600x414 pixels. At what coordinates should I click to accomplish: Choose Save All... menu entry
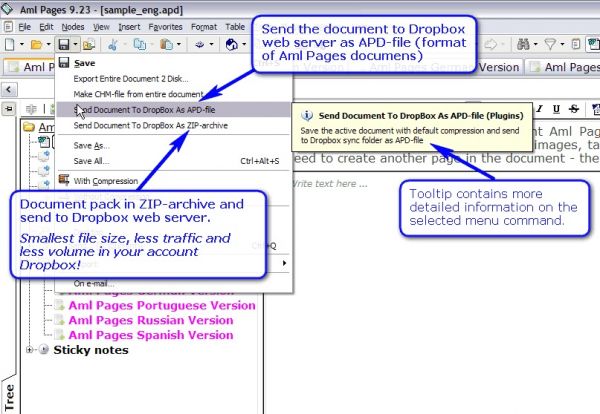pos(174,161)
